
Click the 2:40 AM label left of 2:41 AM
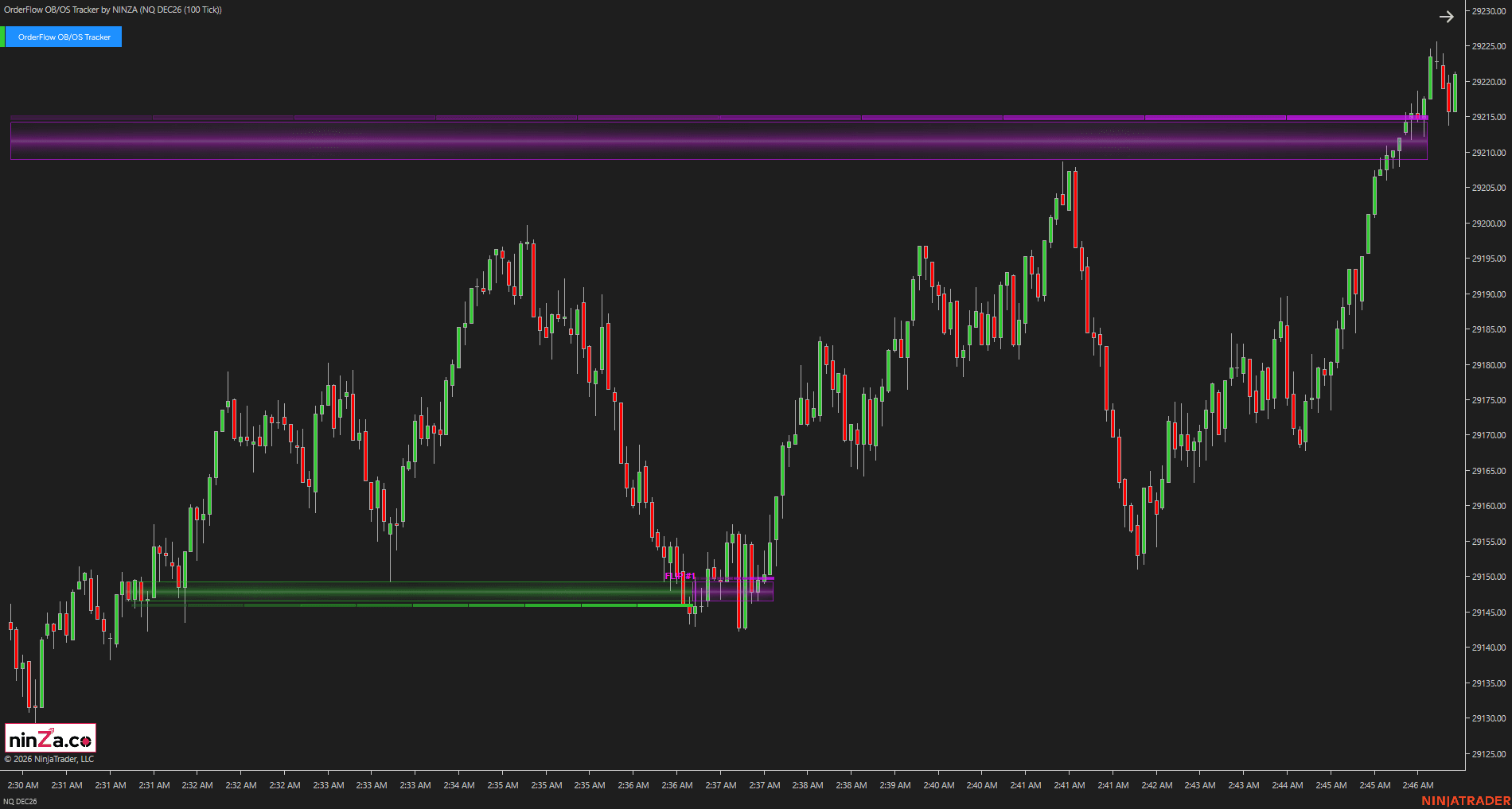pyautogui.click(x=982, y=785)
